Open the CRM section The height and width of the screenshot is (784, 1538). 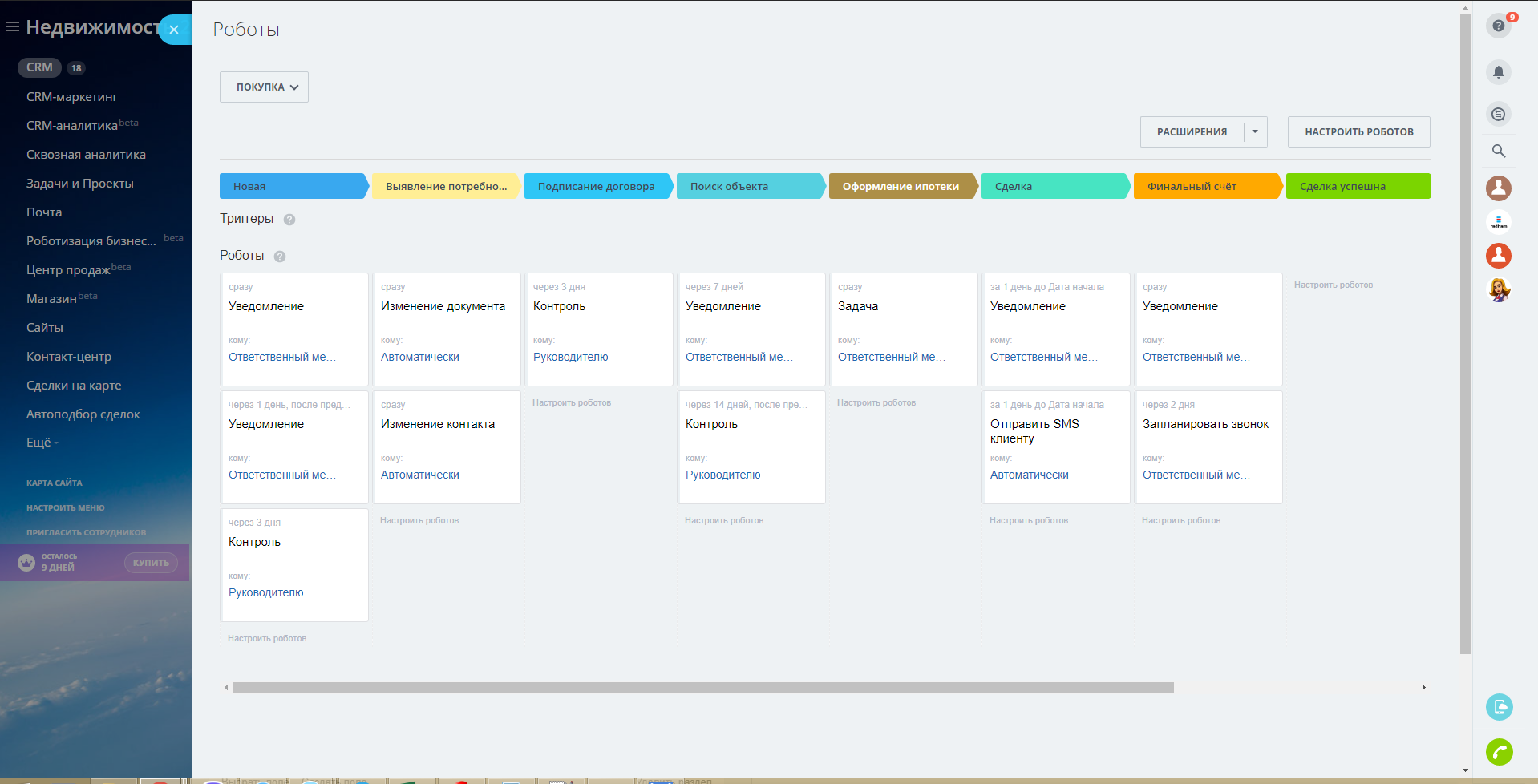[x=39, y=67]
